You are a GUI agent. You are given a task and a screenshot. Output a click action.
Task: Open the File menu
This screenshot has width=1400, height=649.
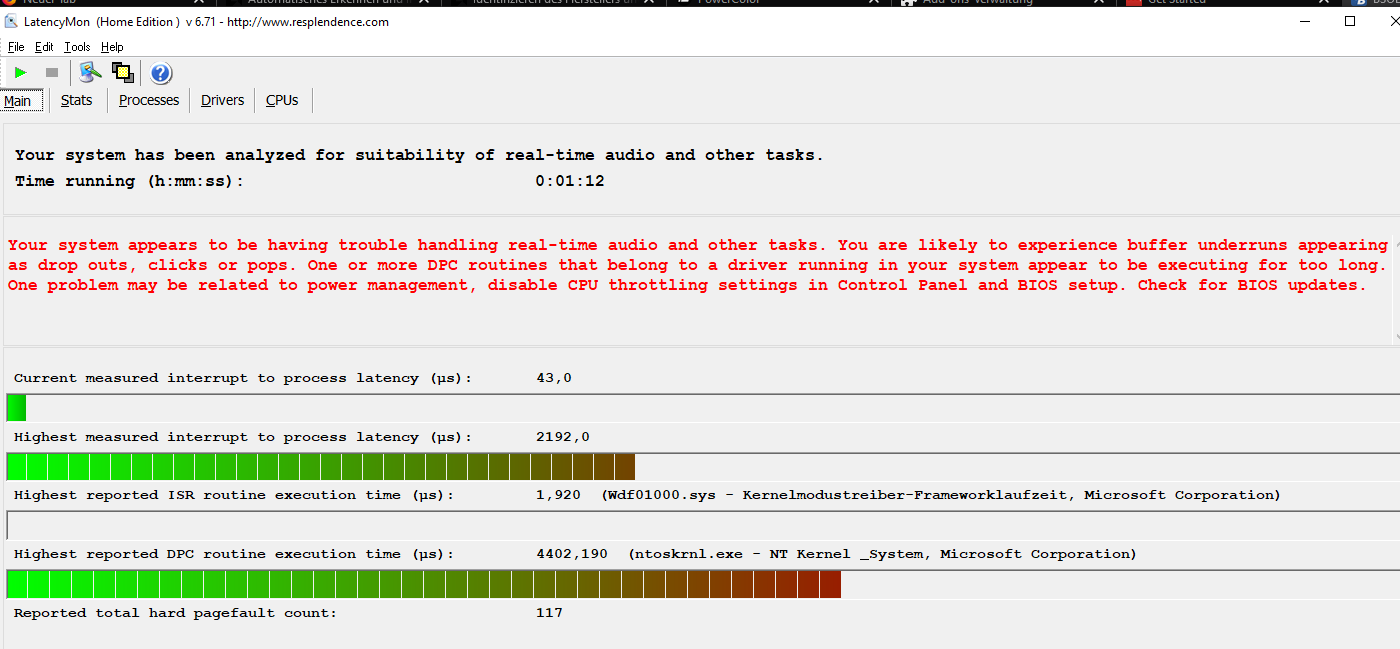(16, 47)
